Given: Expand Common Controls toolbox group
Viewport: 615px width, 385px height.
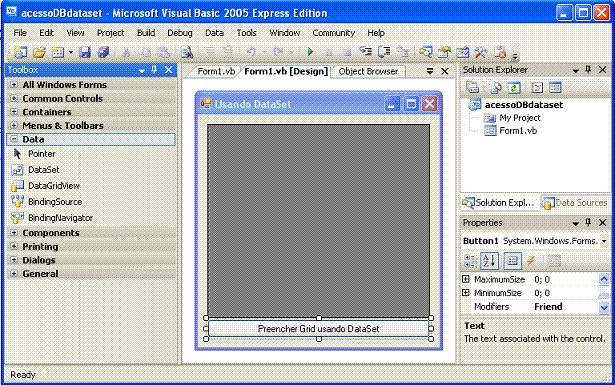Looking at the screenshot, I should [x=14, y=98].
